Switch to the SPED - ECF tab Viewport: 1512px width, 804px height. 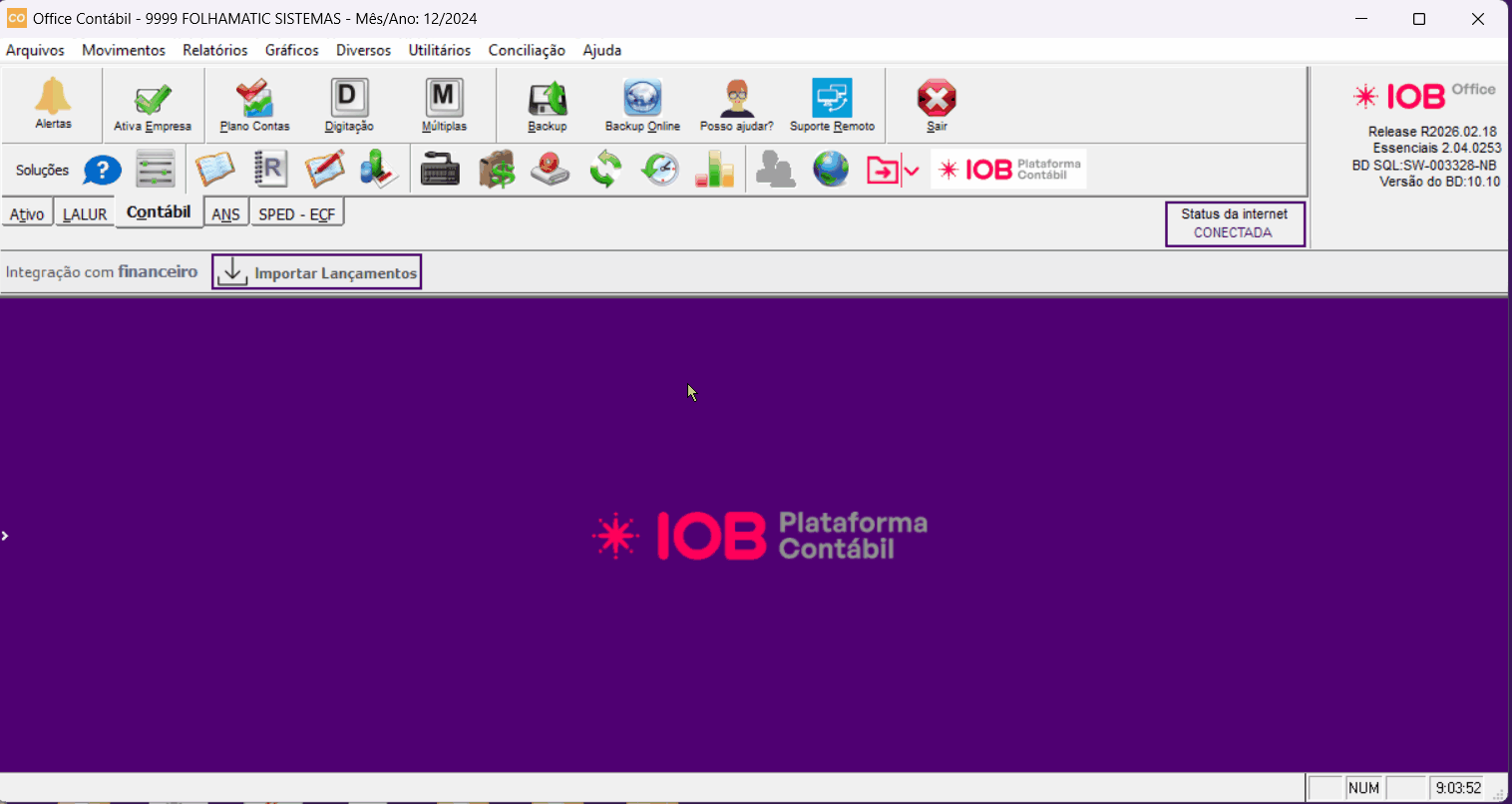pyautogui.click(x=296, y=214)
